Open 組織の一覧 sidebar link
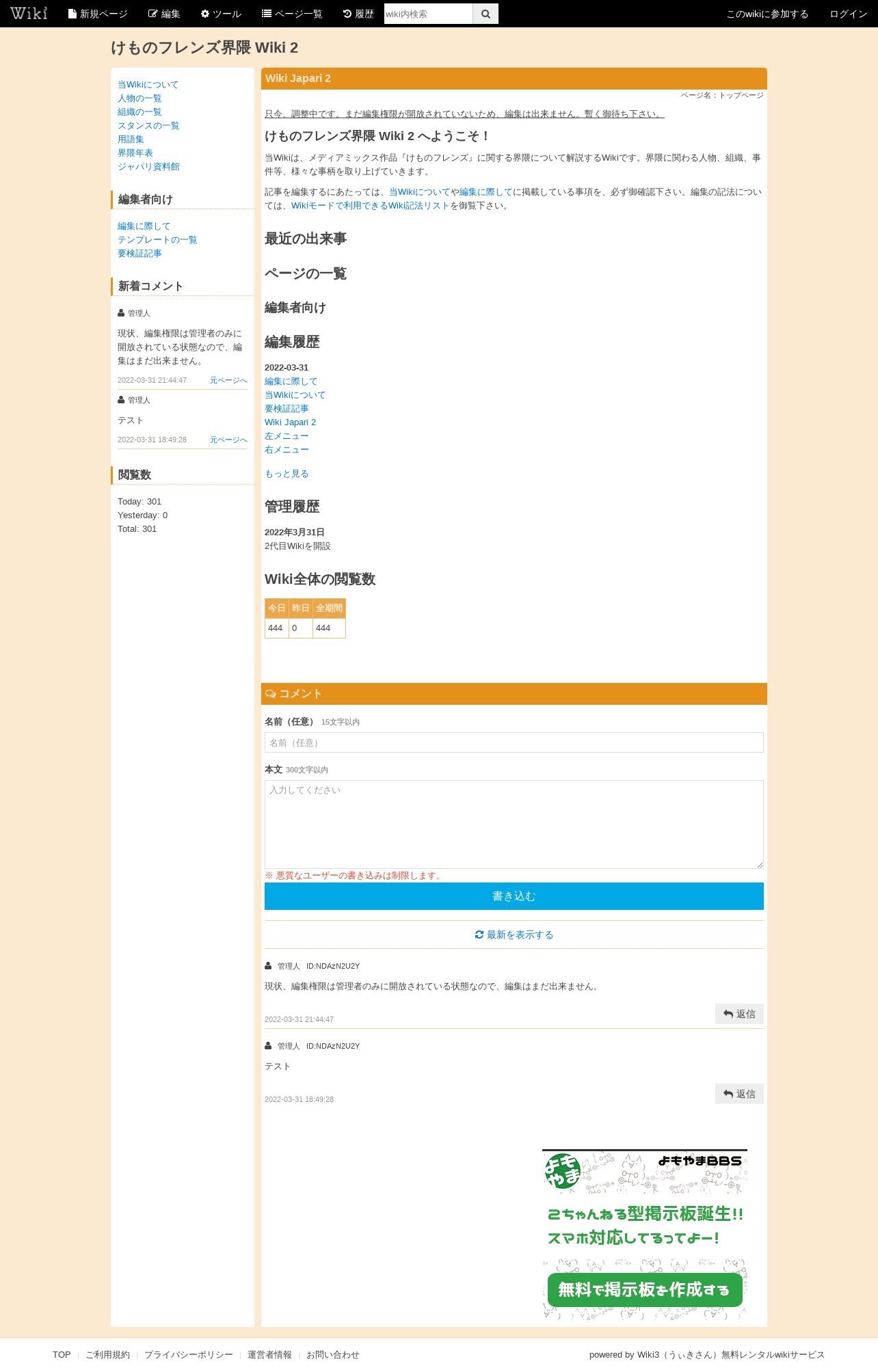The height and width of the screenshot is (1372, 878). [139, 112]
